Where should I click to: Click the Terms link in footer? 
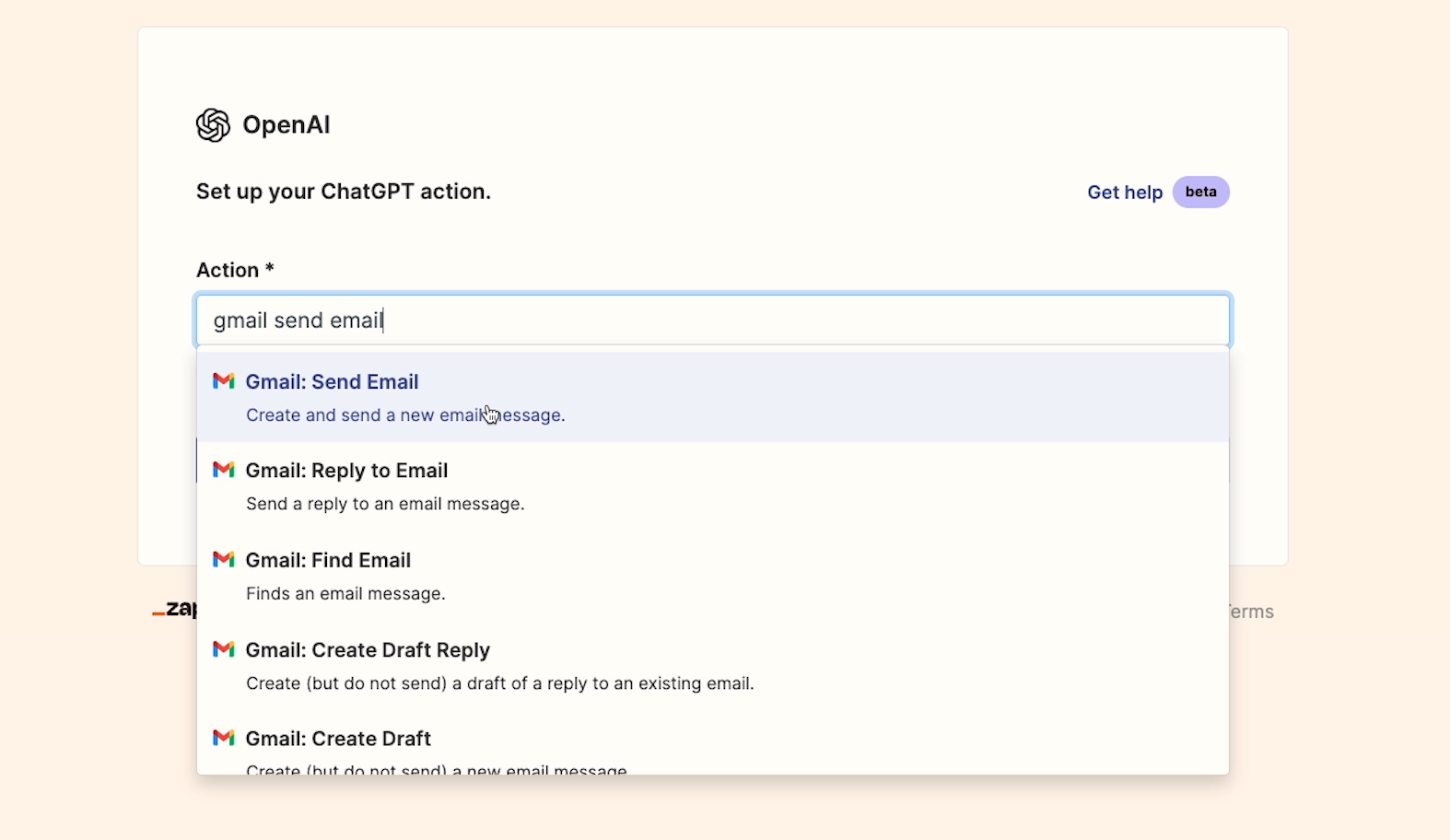(x=1252, y=612)
